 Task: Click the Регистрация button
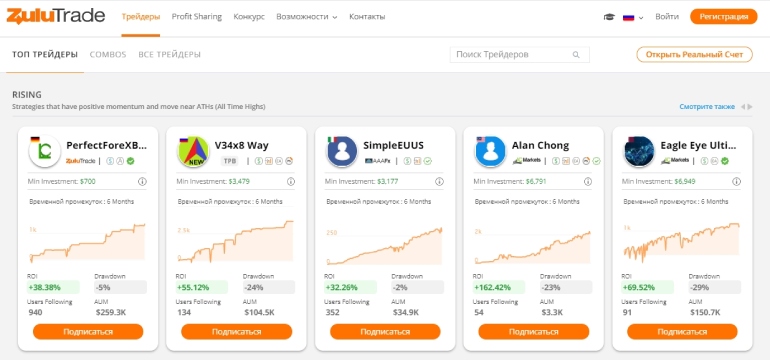click(x=724, y=17)
